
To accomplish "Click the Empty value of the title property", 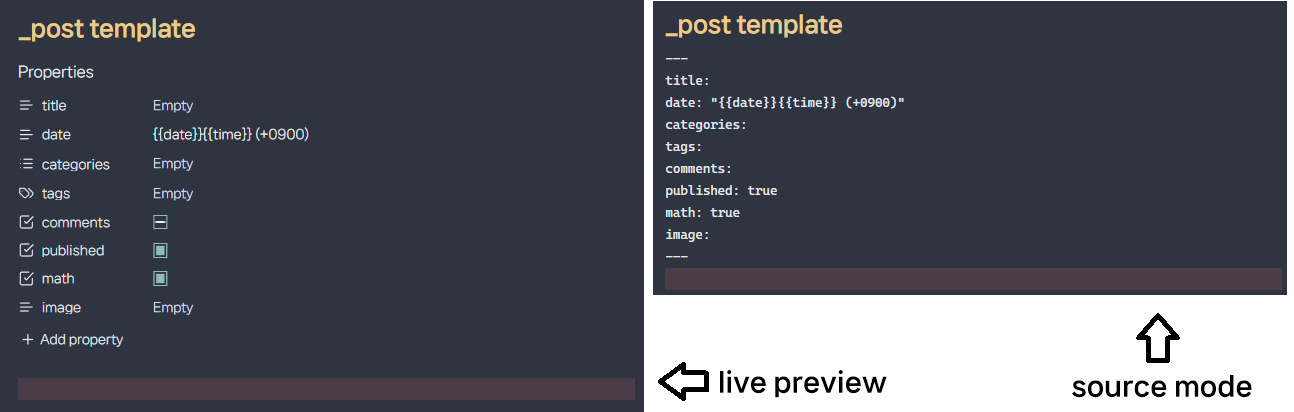I will 173,105.
